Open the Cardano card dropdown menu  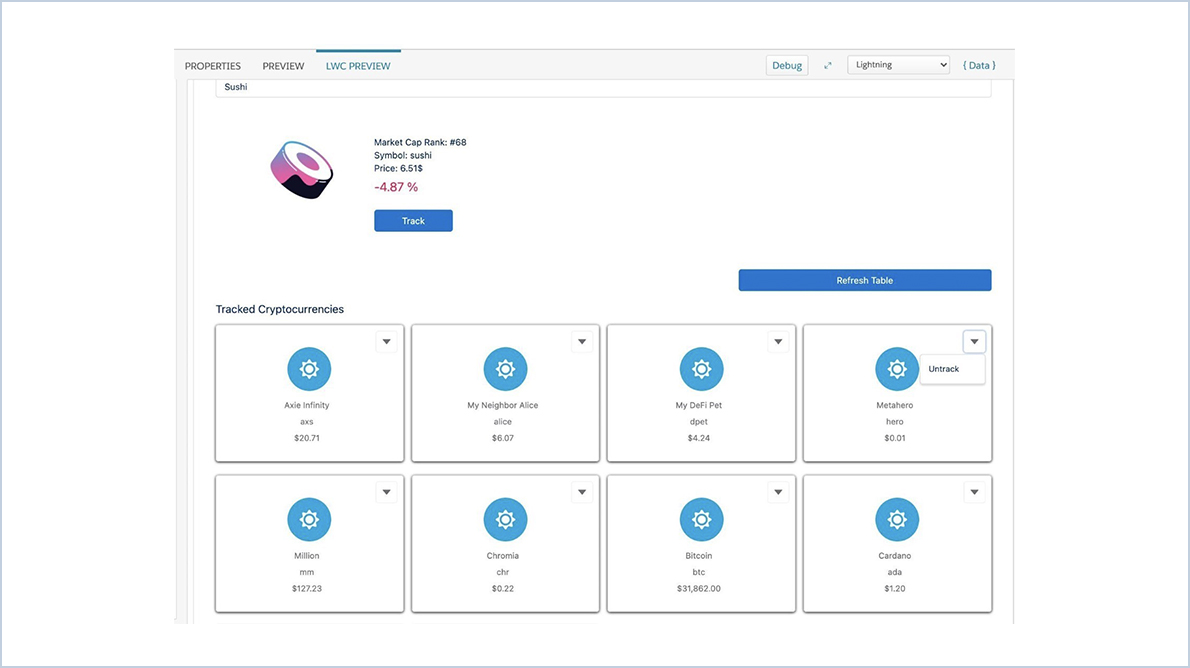click(974, 491)
